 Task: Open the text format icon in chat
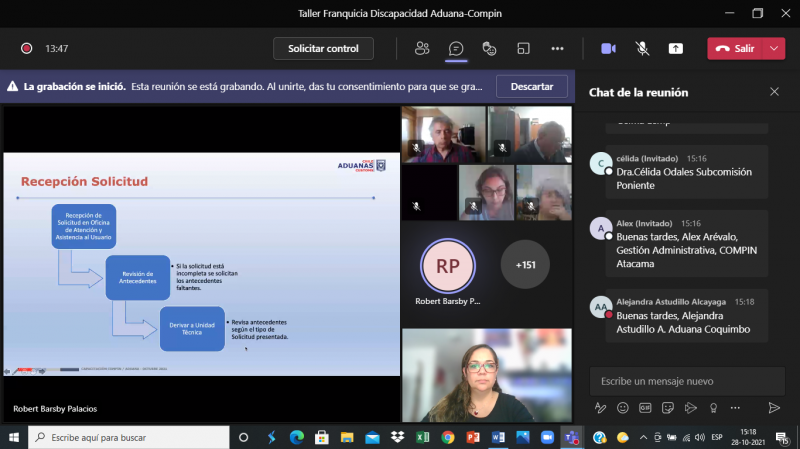point(600,408)
